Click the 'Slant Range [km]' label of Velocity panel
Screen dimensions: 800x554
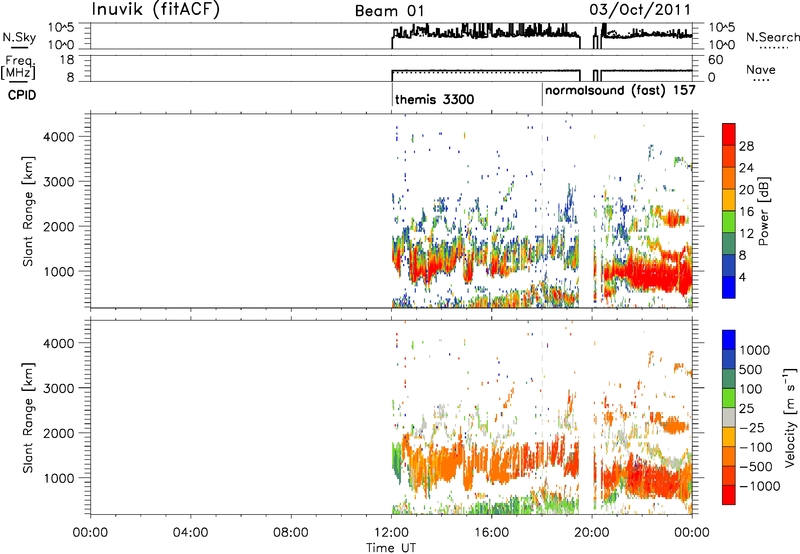28,417
